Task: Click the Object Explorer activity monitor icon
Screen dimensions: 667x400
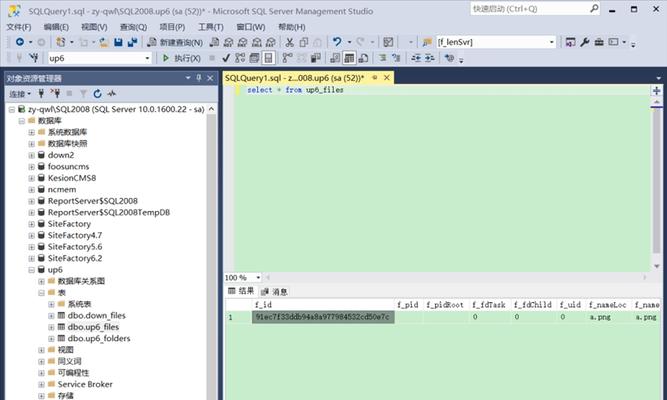Action: coord(111,94)
